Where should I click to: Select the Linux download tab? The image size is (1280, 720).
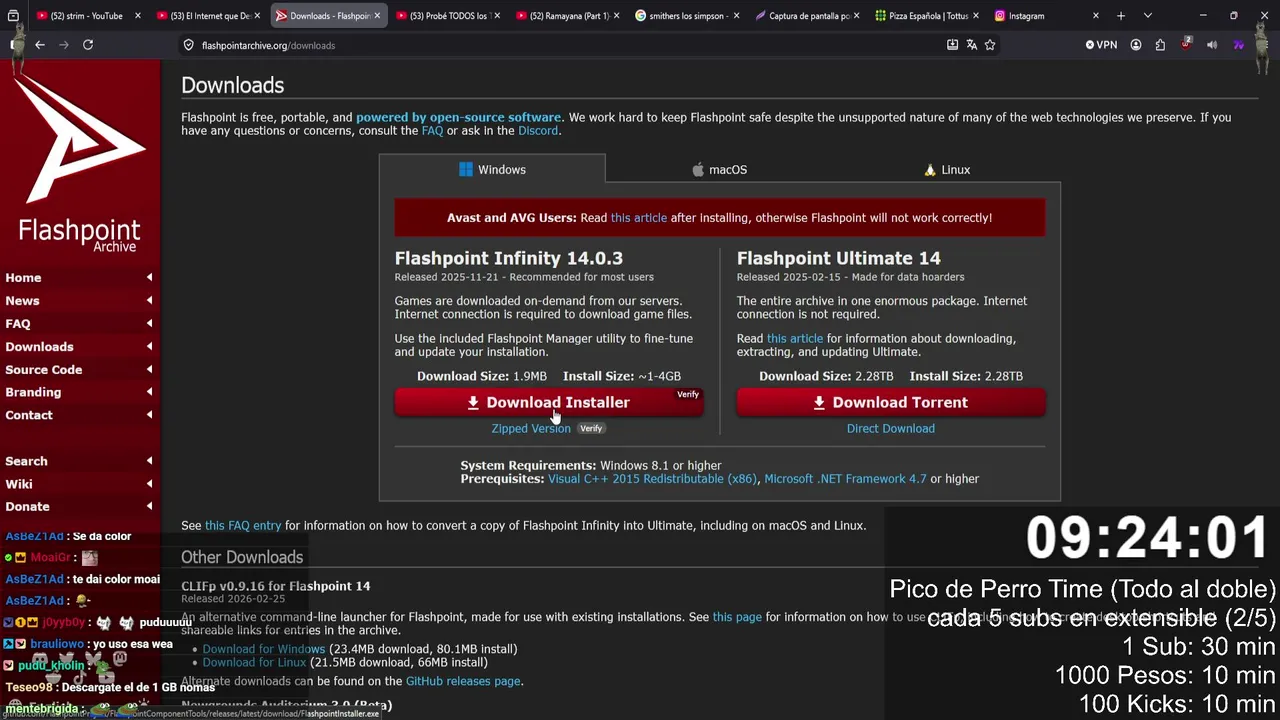click(946, 169)
